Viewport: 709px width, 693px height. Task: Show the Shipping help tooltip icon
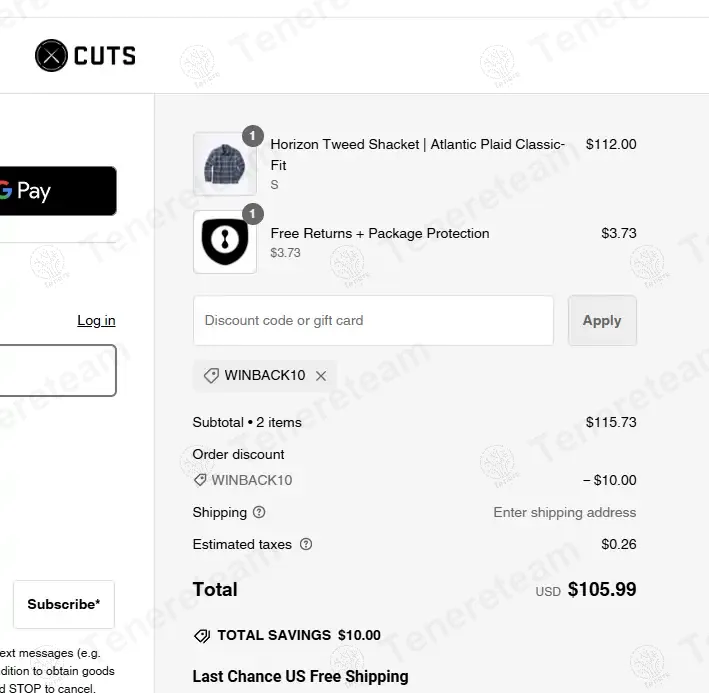point(259,512)
